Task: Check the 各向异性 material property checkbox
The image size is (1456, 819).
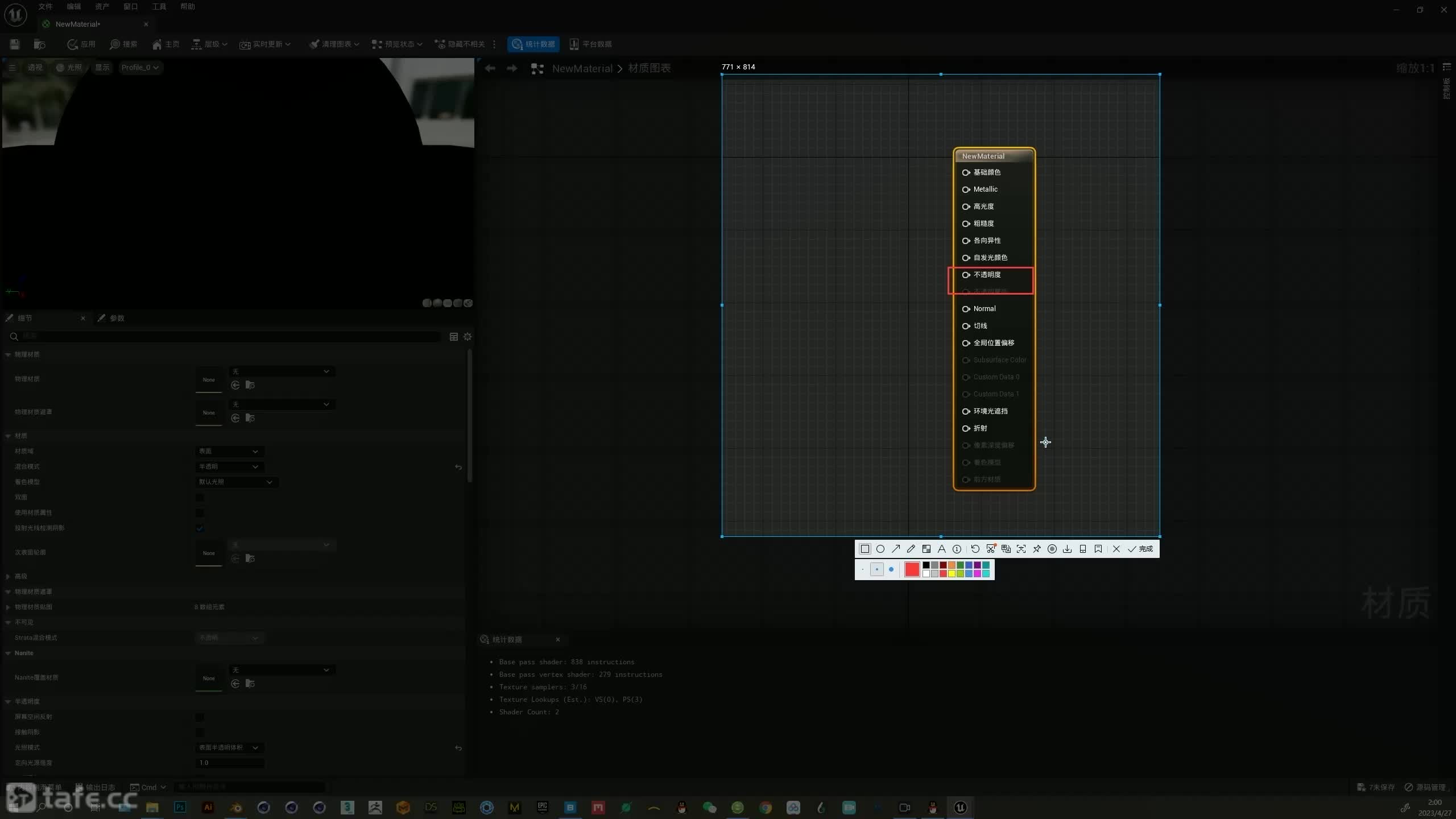Action: (965, 240)
